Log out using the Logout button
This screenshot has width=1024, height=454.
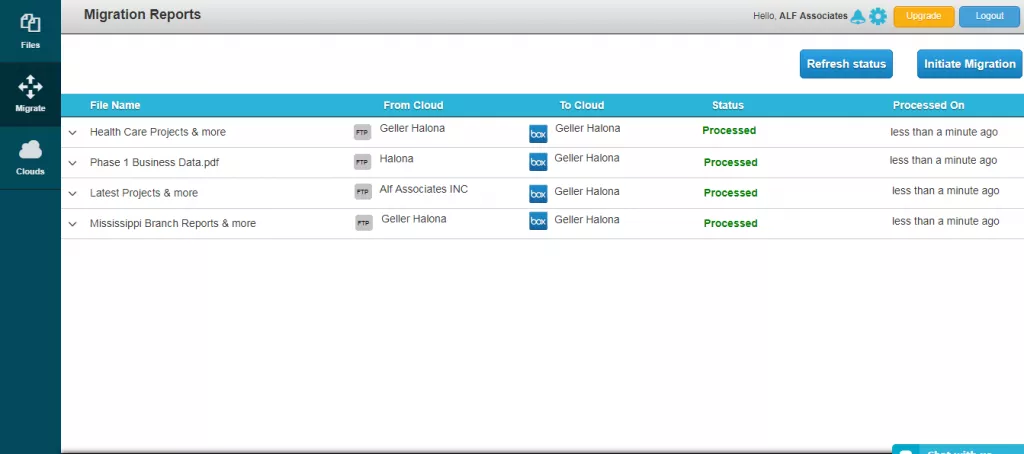988,16
